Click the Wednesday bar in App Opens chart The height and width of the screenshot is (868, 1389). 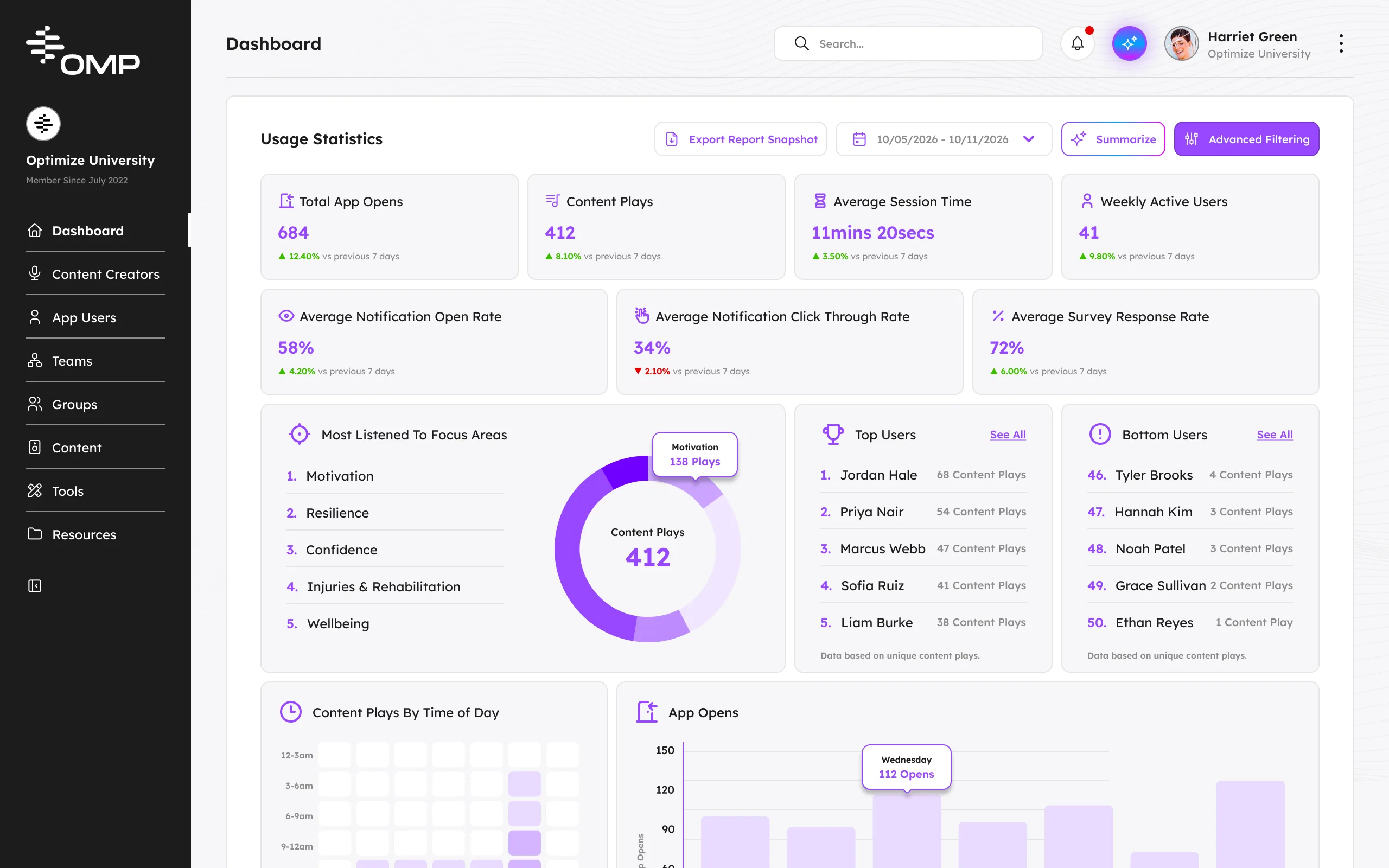(906, 831)
